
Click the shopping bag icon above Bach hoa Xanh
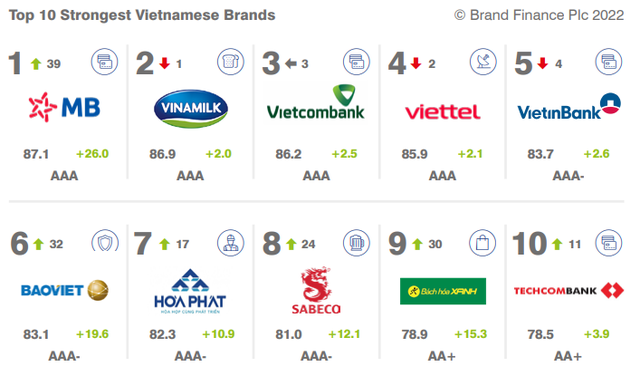pyautogui.click(x=482, y=243)
